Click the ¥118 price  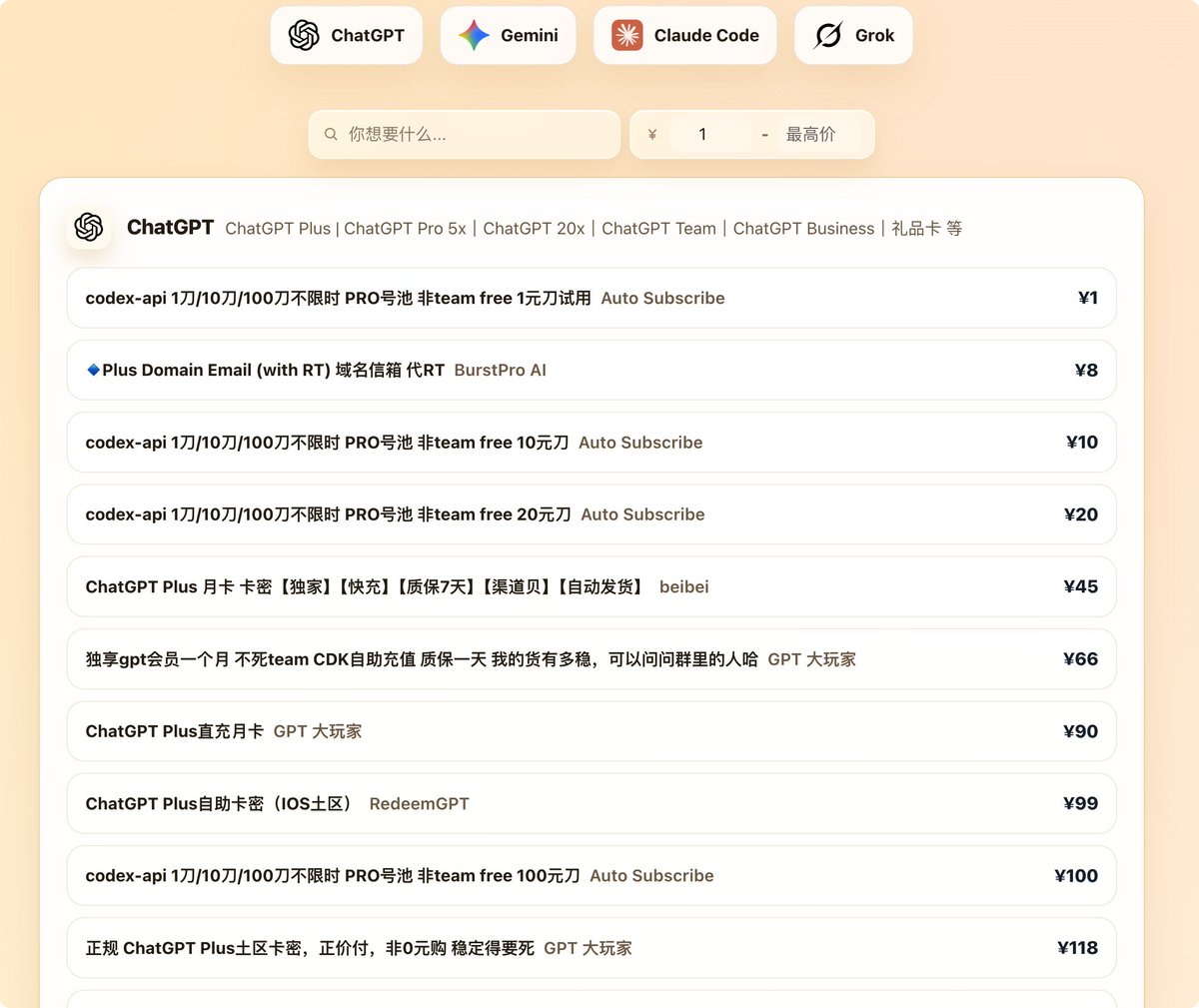pos(1078,948)
